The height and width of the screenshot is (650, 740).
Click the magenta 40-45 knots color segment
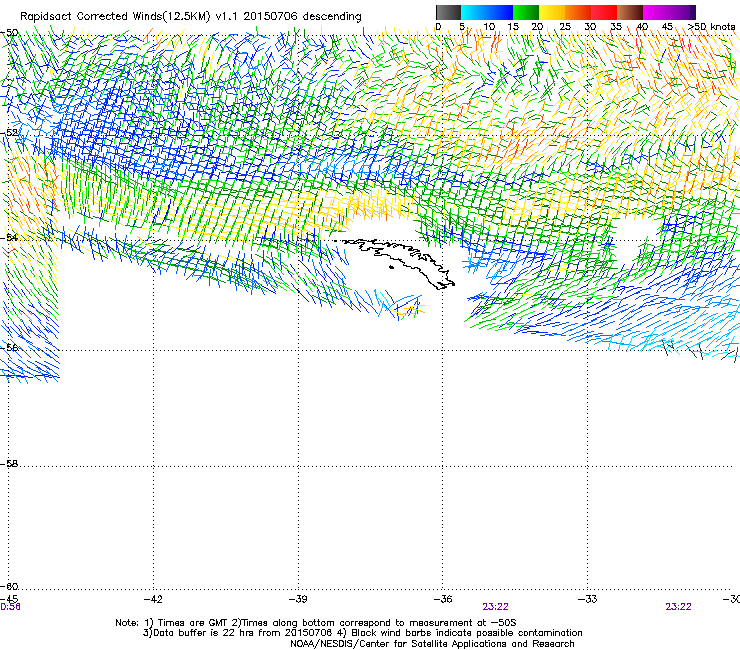click(x=656, y=12)
